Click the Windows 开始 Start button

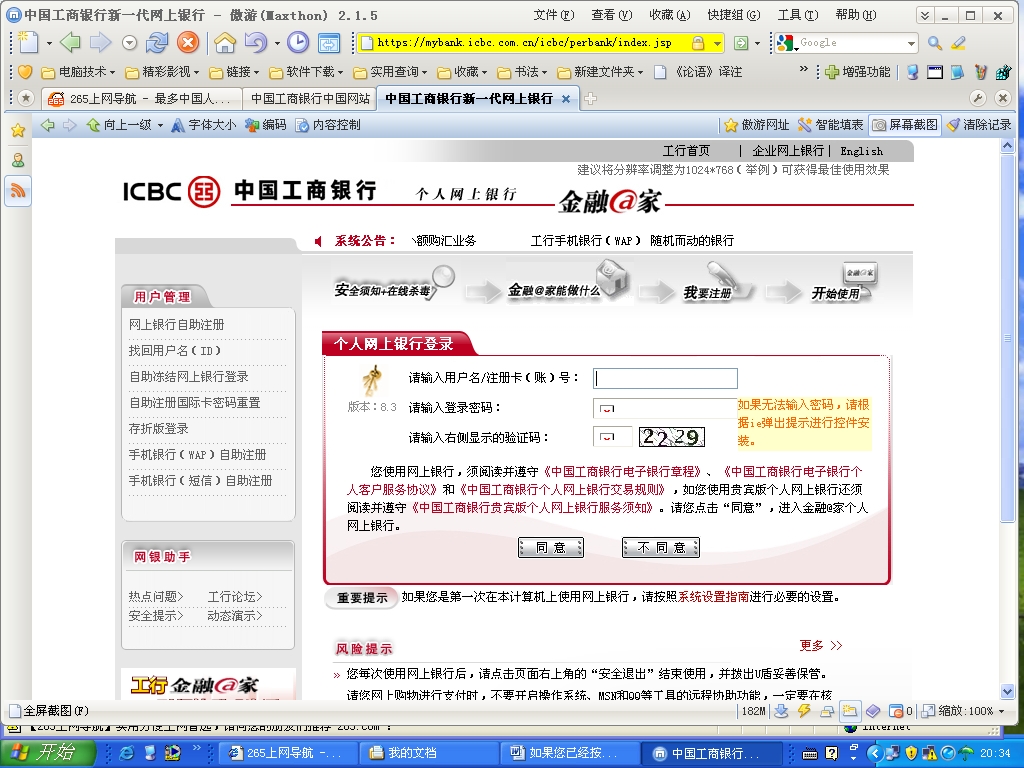tap(48, 753)
